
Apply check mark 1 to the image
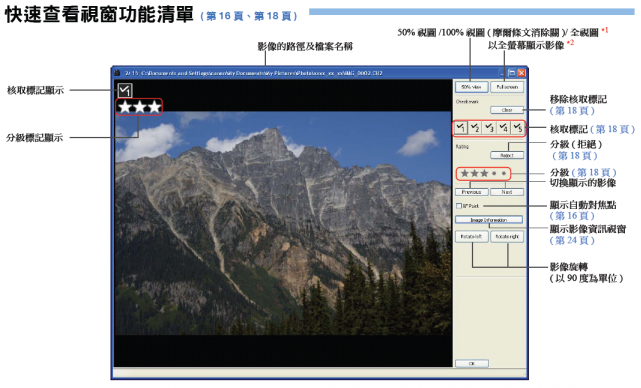(x=461, y=128)
